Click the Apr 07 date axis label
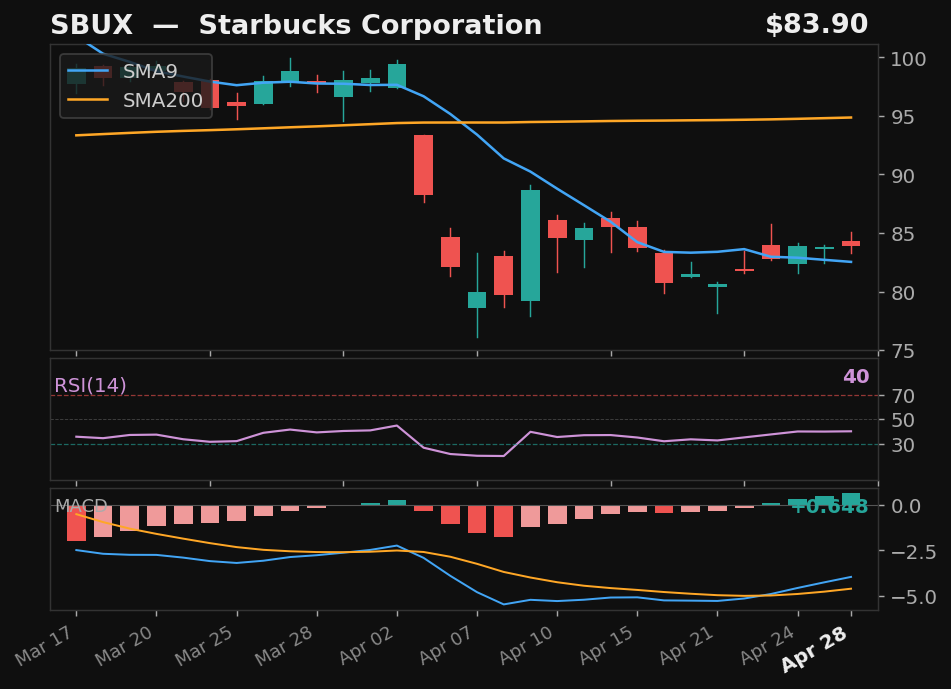 [x=448, y=645]
